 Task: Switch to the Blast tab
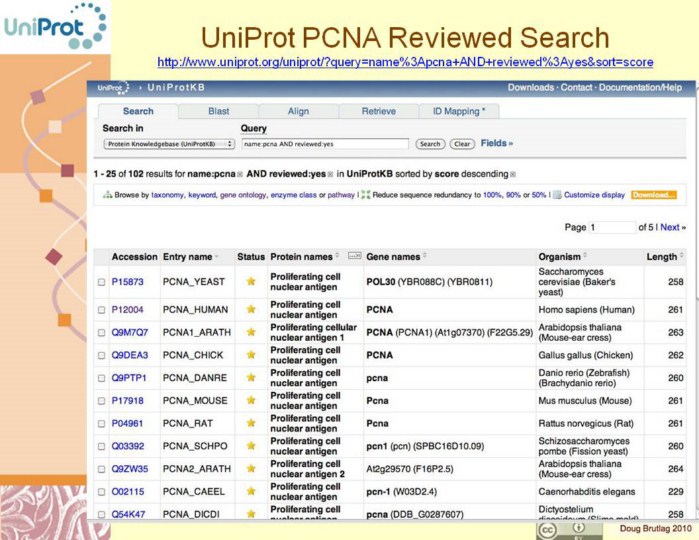click(x=218, y=111)
